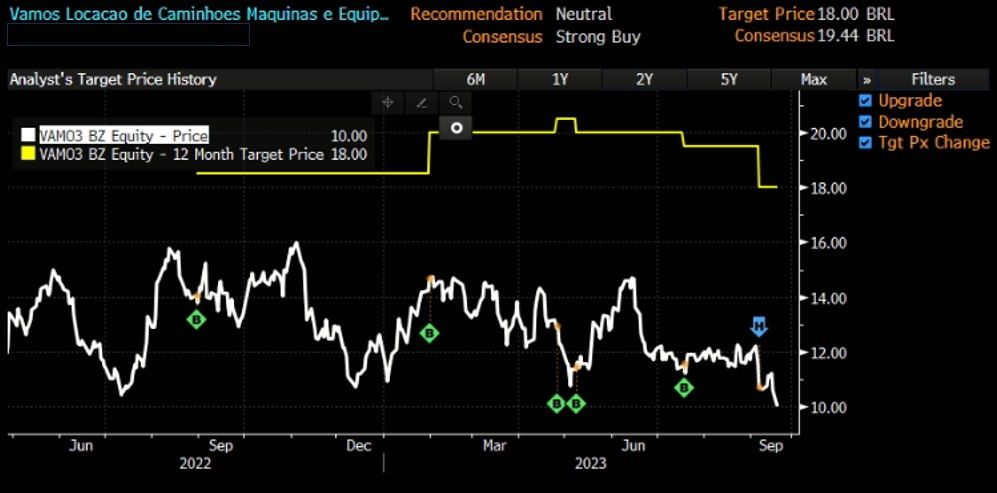Switch to the 6M time range
This screenshot has height=493, width=997.
[x=475, y=79]
